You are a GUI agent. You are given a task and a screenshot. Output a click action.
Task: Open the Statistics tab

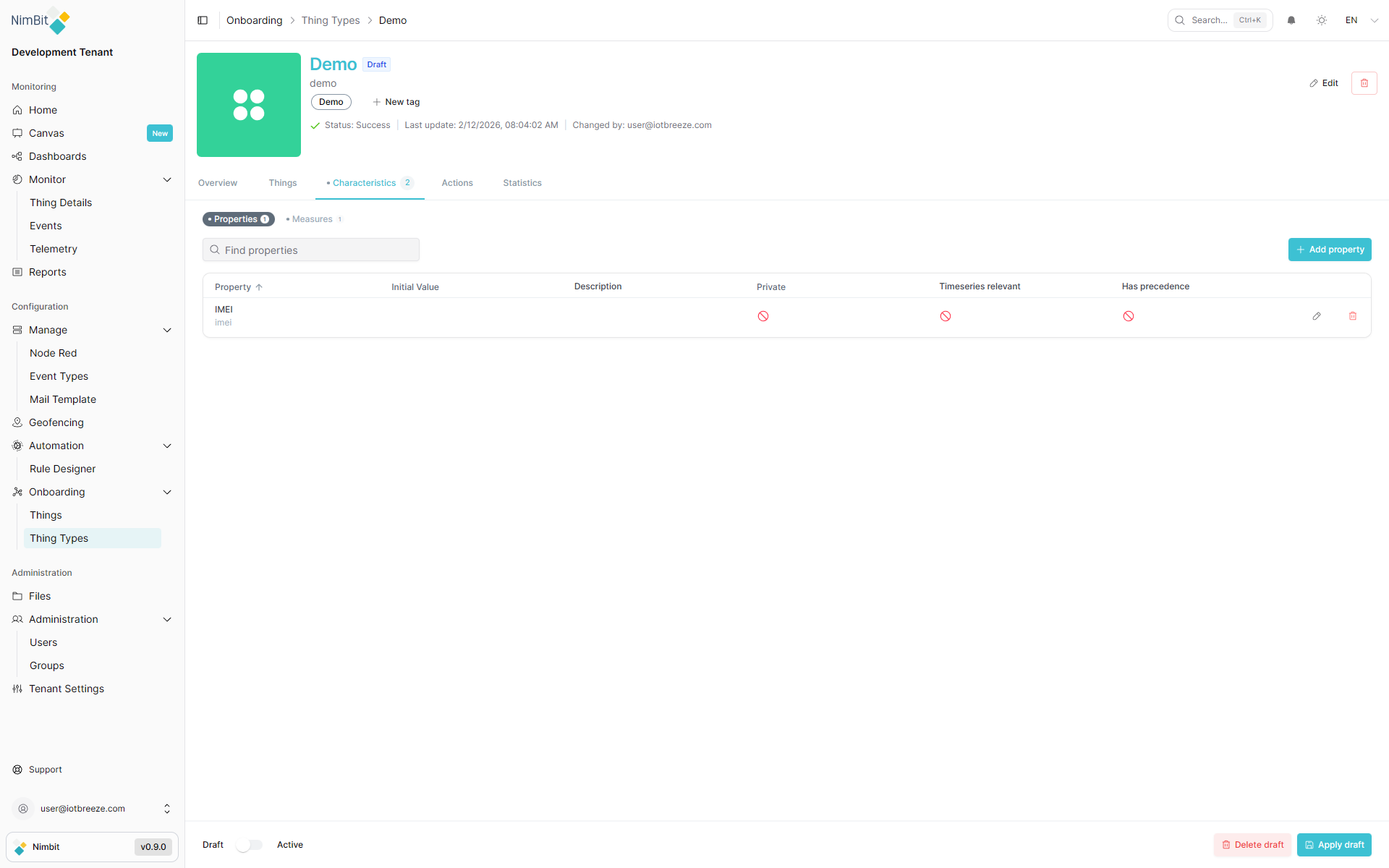click(522, 183)
